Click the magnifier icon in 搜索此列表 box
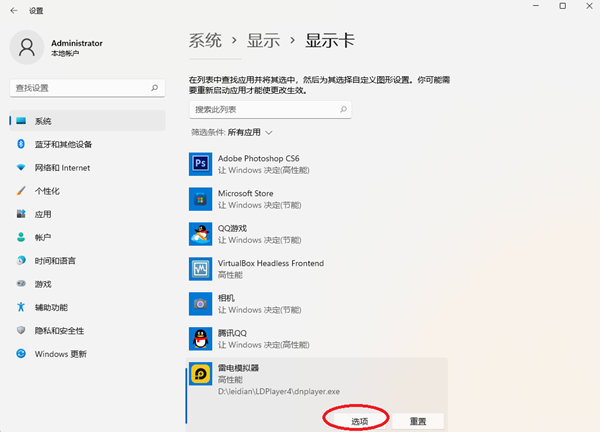The height and width of the screenshot is (432, 600). (343, 109)
